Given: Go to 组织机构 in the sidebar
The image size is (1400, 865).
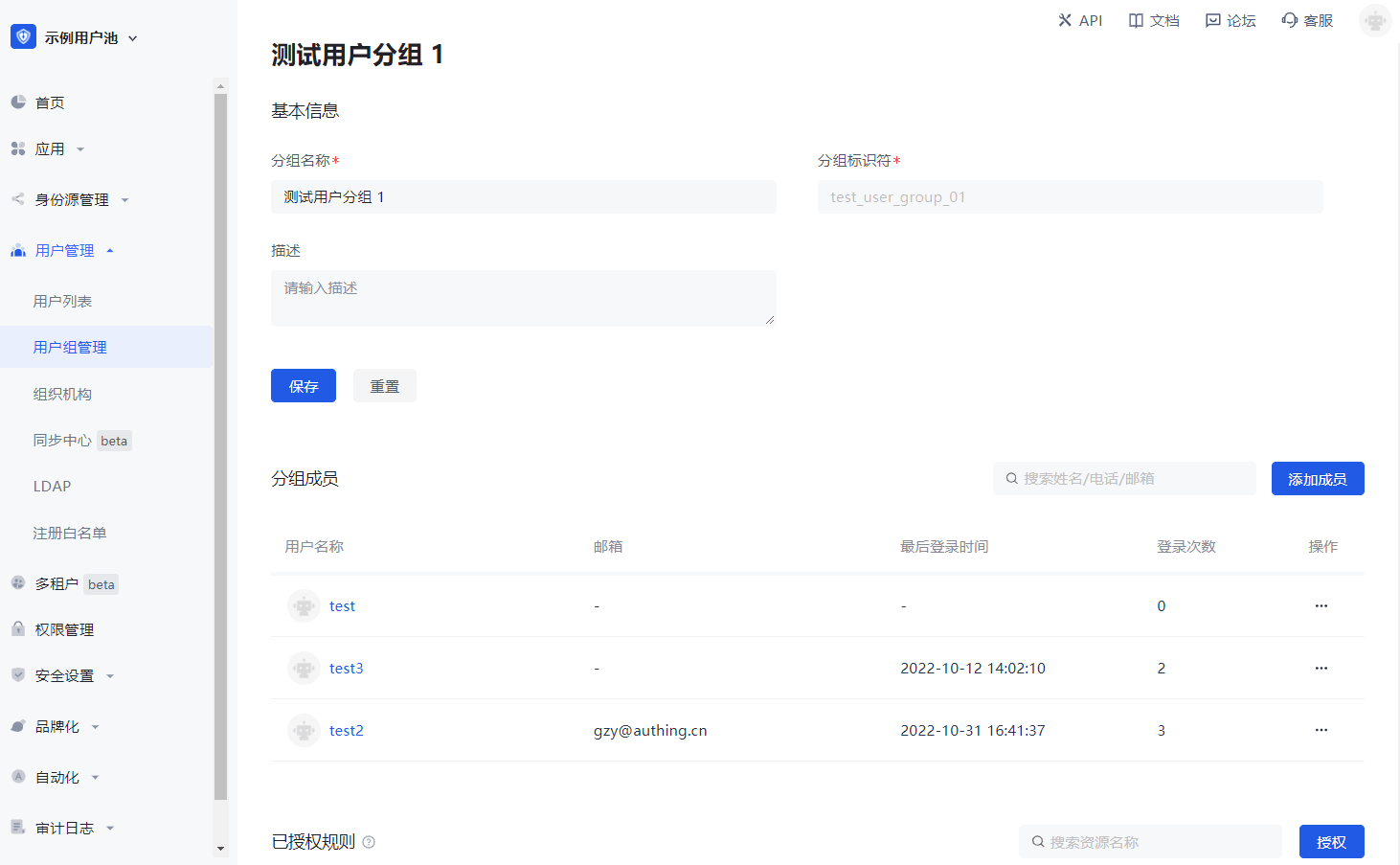Looking at the screenshot, I should point(62,394).
